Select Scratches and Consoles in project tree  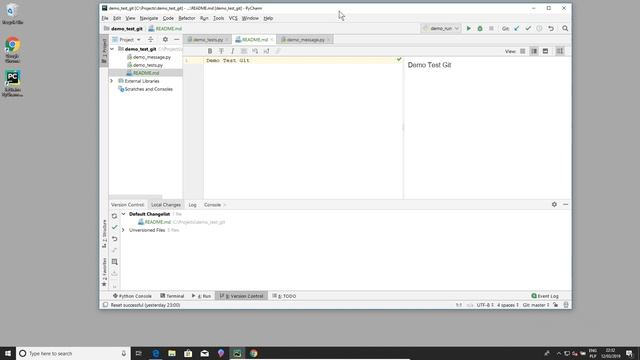pyautogui.click(x=145, y=89)
